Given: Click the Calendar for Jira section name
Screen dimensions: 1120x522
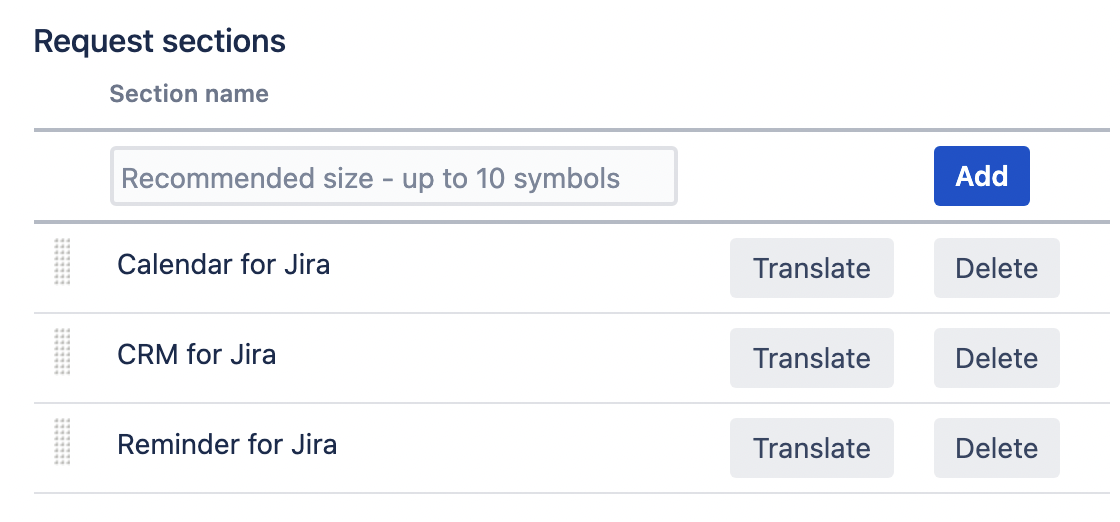Looking at the screenshot, I should [223, 265].
